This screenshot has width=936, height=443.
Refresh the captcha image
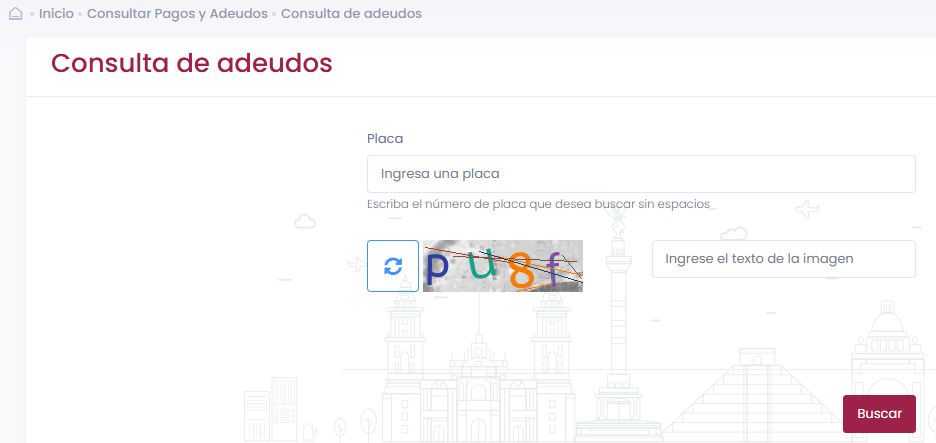coord(393,266)
